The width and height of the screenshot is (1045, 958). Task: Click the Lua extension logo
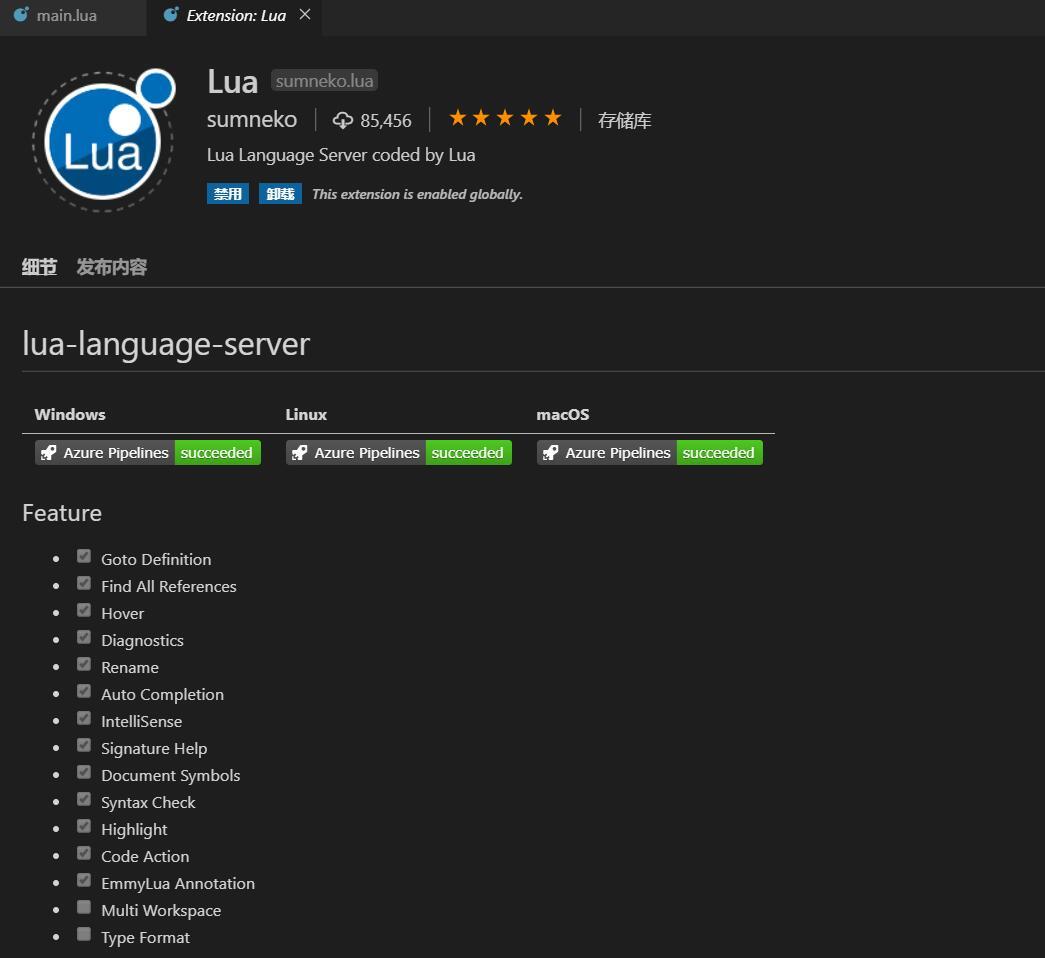click(x=103, y=140)
